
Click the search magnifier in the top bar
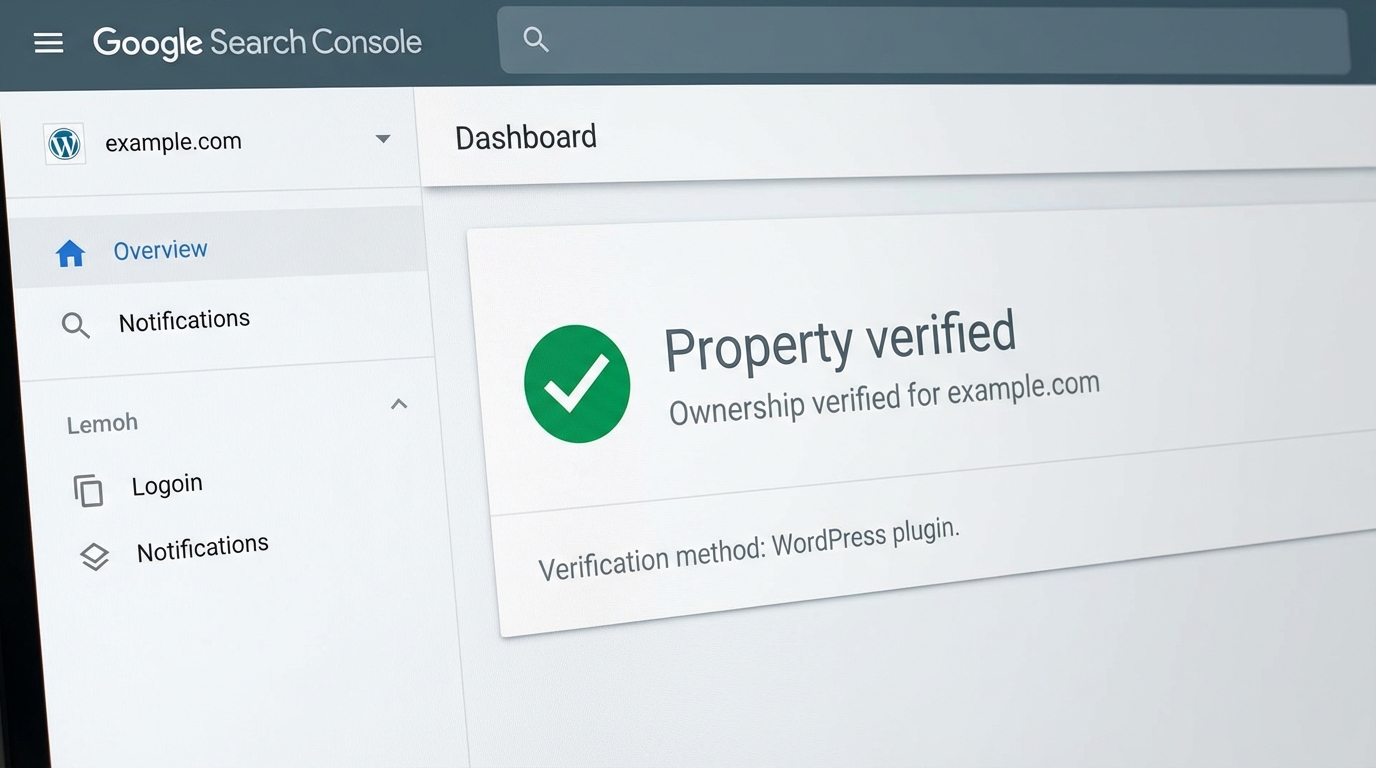(536, 39)
